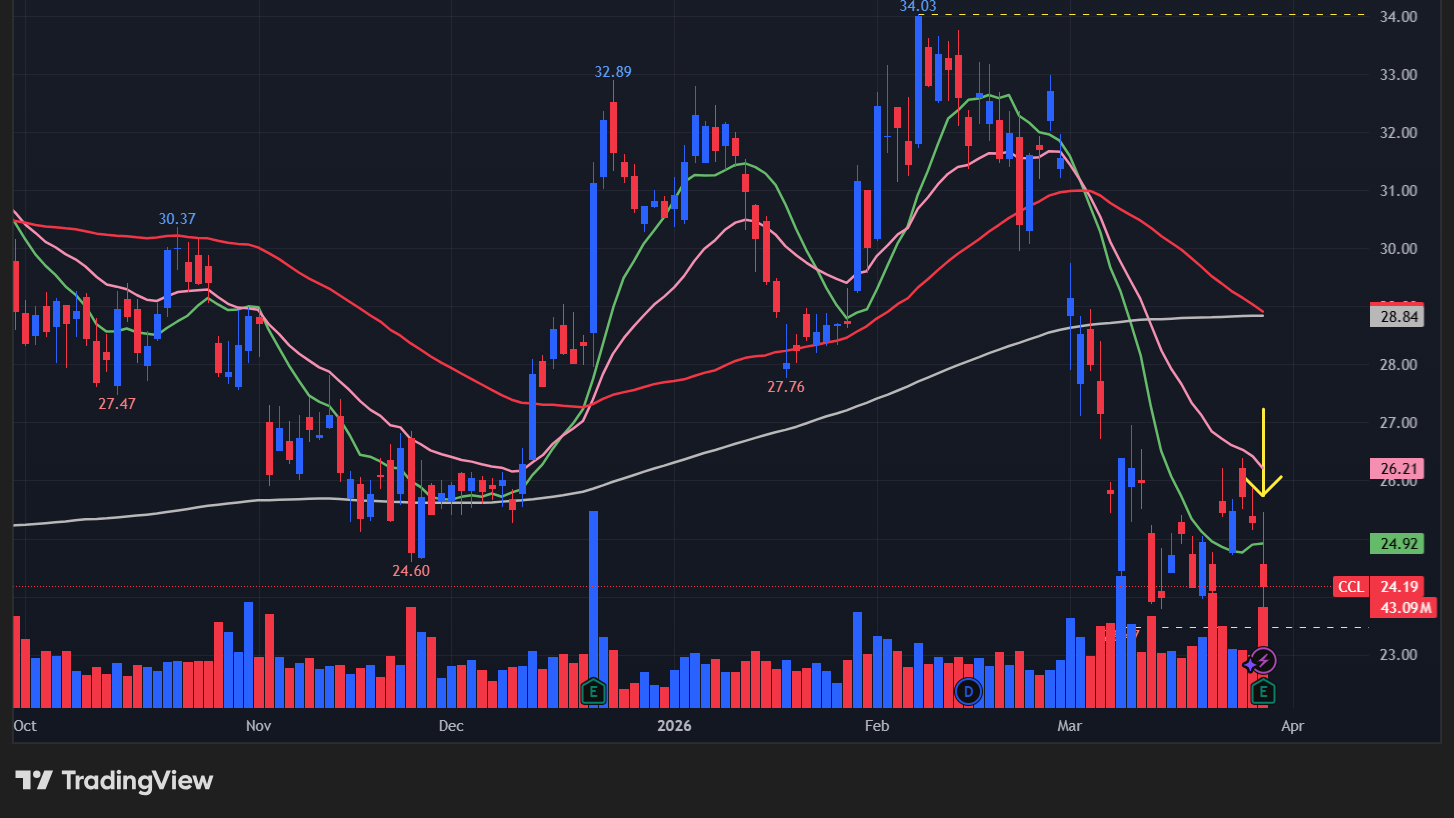
Task: Select the yellow dashed line at 34.00
Action: tap(1150, 15)
